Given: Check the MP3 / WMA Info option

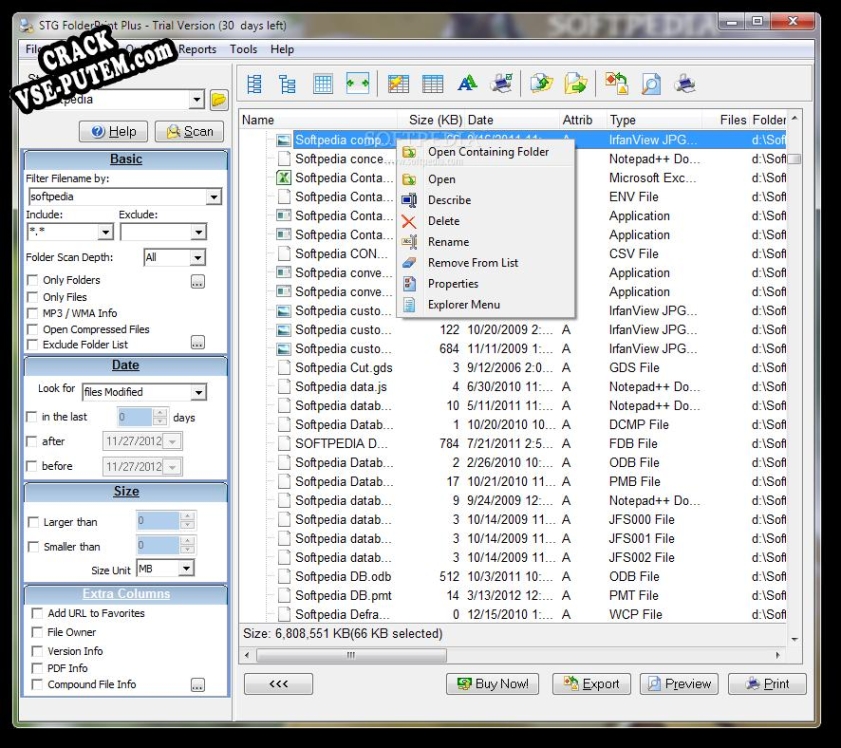Looking at the screenshot, I should [34, 313].
